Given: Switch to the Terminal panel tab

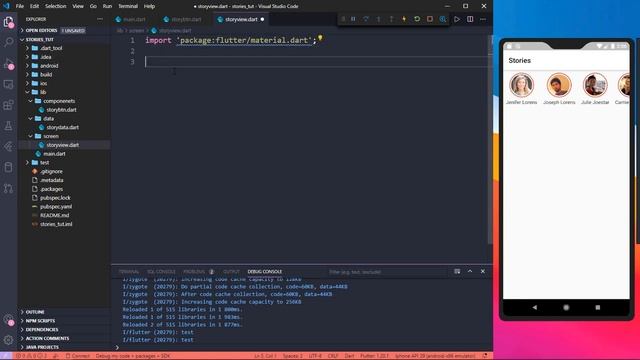Looking at the screenshot, I should [129, 271].
